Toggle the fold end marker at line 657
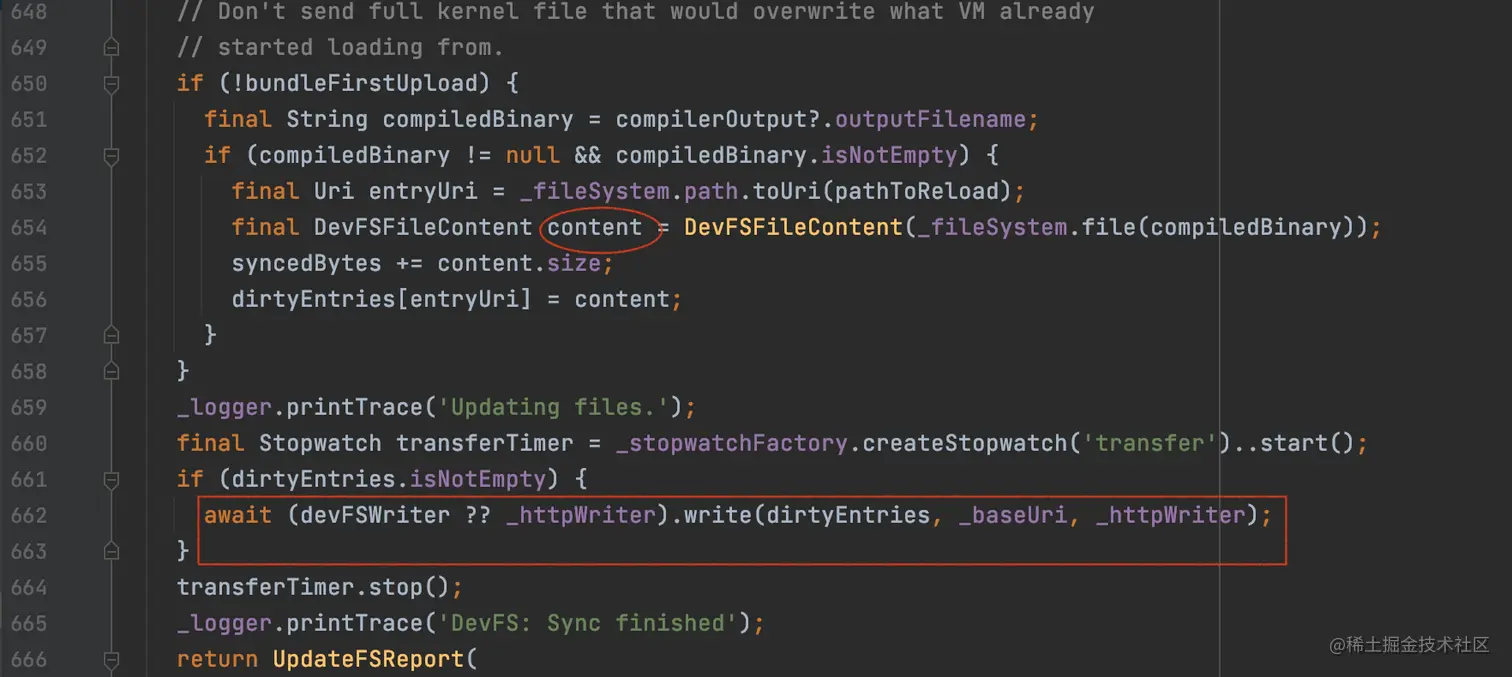The height and width of the screenshot is (677, 1512). tap(111, 335)
